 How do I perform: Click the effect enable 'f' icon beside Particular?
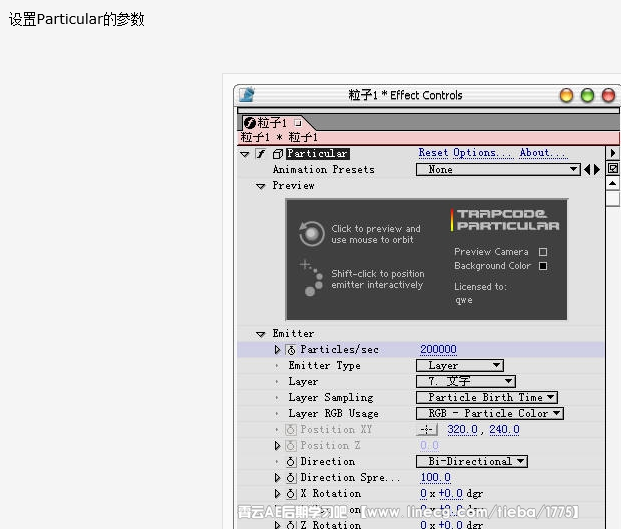261,154
